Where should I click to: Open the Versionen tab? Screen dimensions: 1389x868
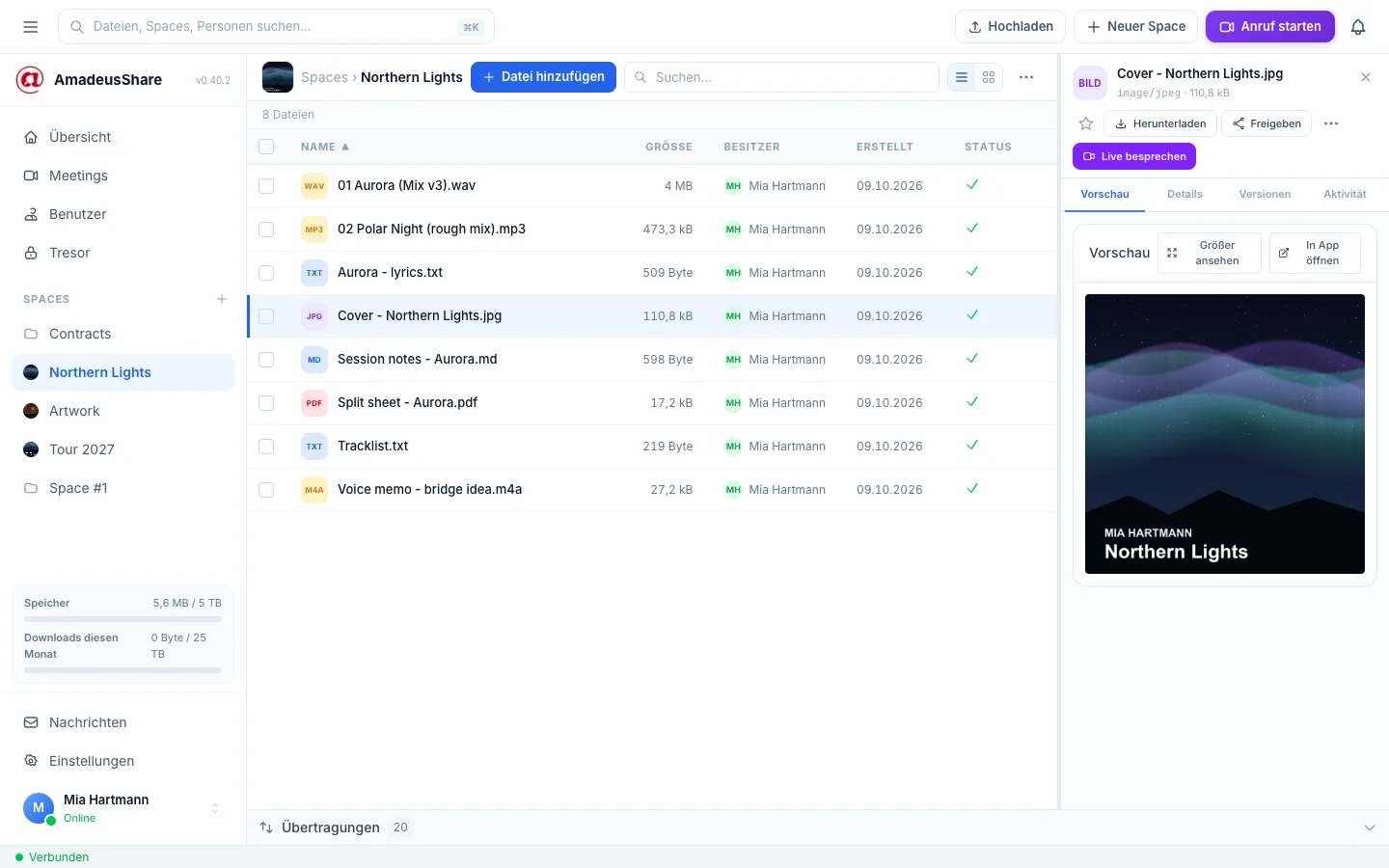tap(1265, 194)
